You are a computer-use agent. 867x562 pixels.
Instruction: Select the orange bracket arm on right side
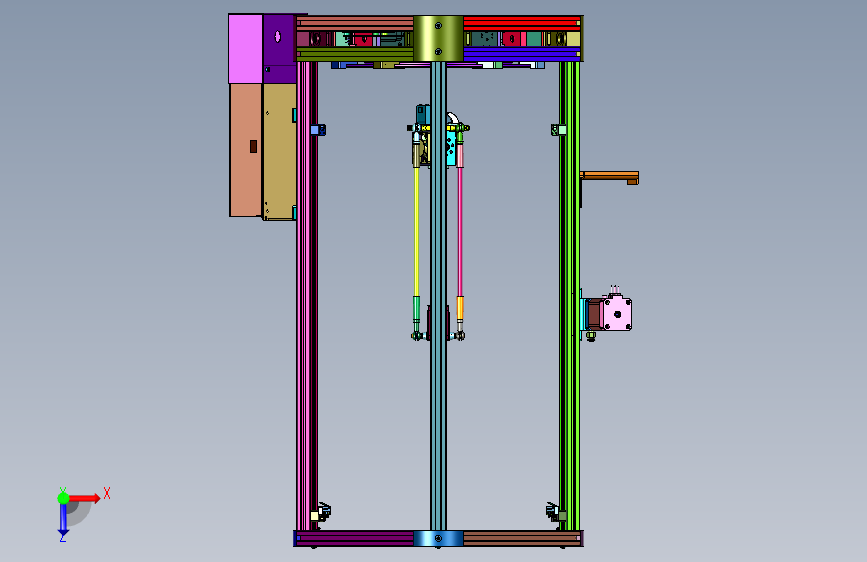609,176
